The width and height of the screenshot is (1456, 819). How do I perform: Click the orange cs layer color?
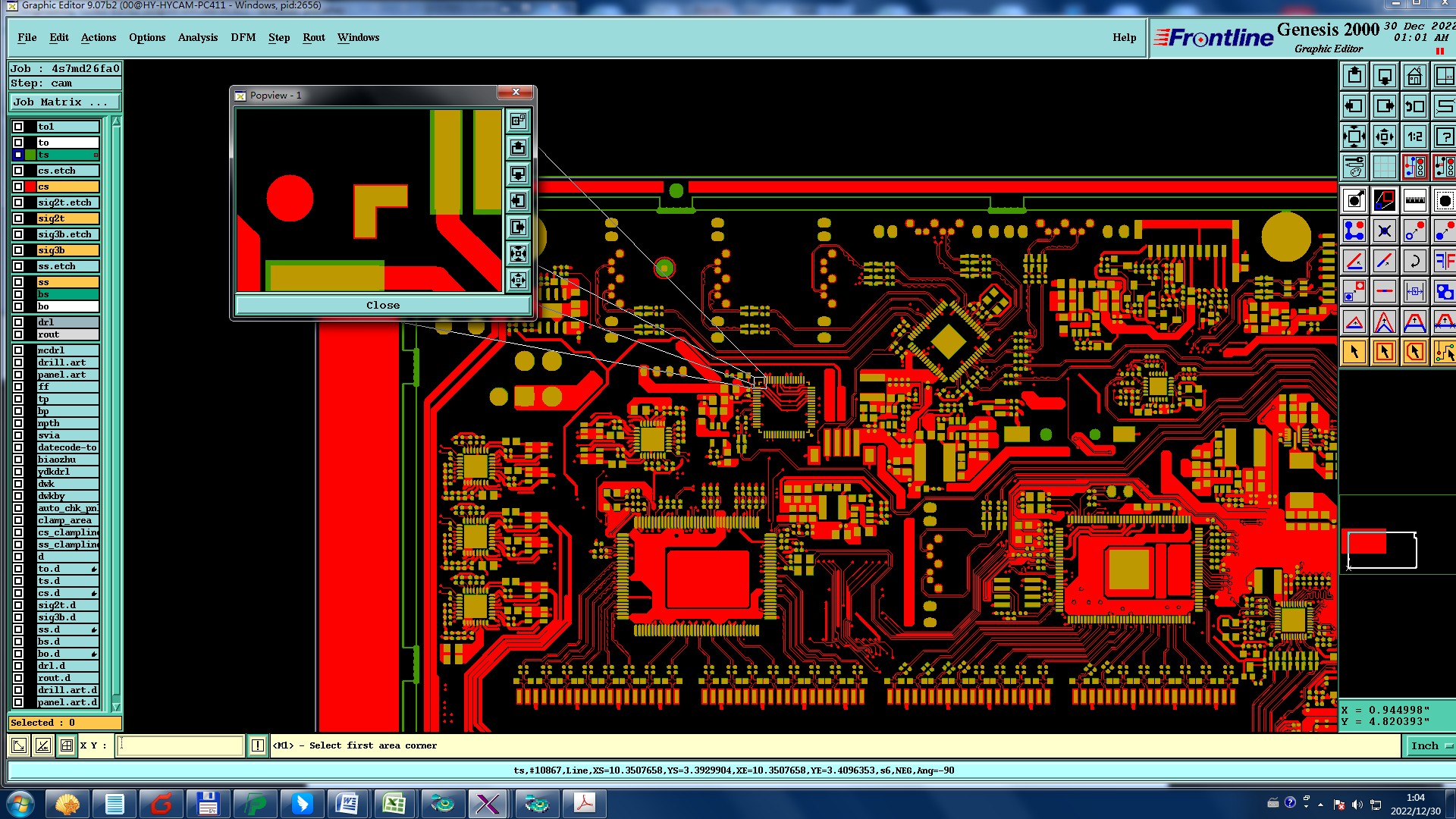(x=68, y=187)
